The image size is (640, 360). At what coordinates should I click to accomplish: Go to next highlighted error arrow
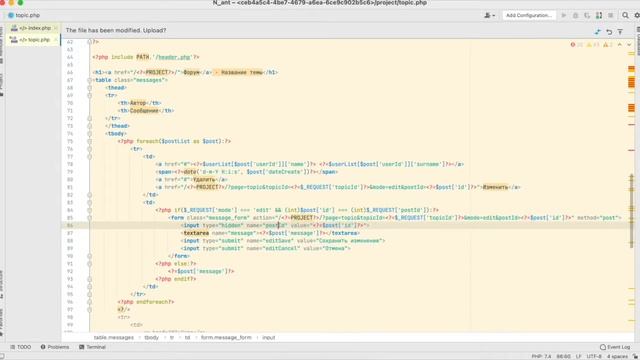pyautogui.click(x=629, y=44)
